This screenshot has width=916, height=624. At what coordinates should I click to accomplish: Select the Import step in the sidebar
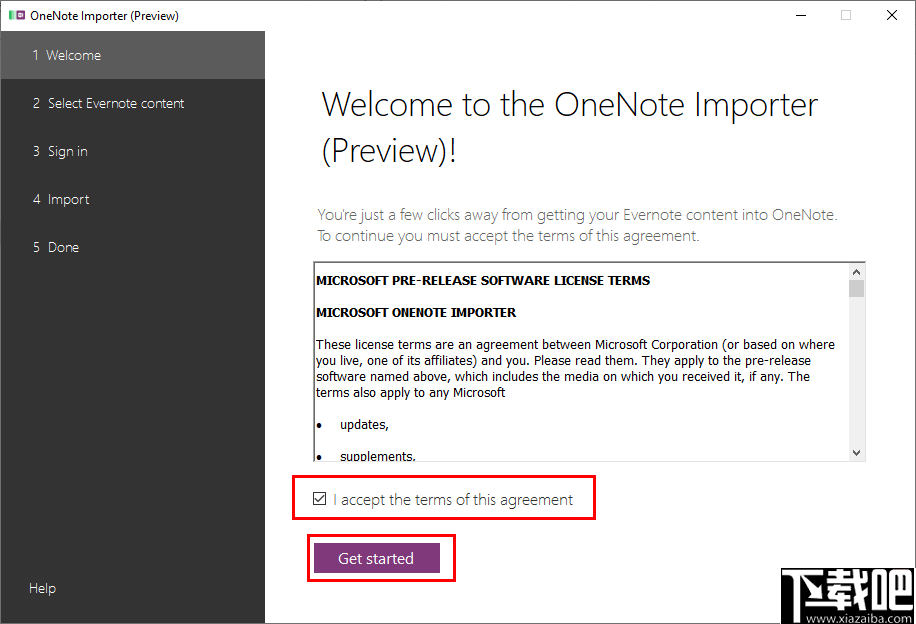pos(67,199)
